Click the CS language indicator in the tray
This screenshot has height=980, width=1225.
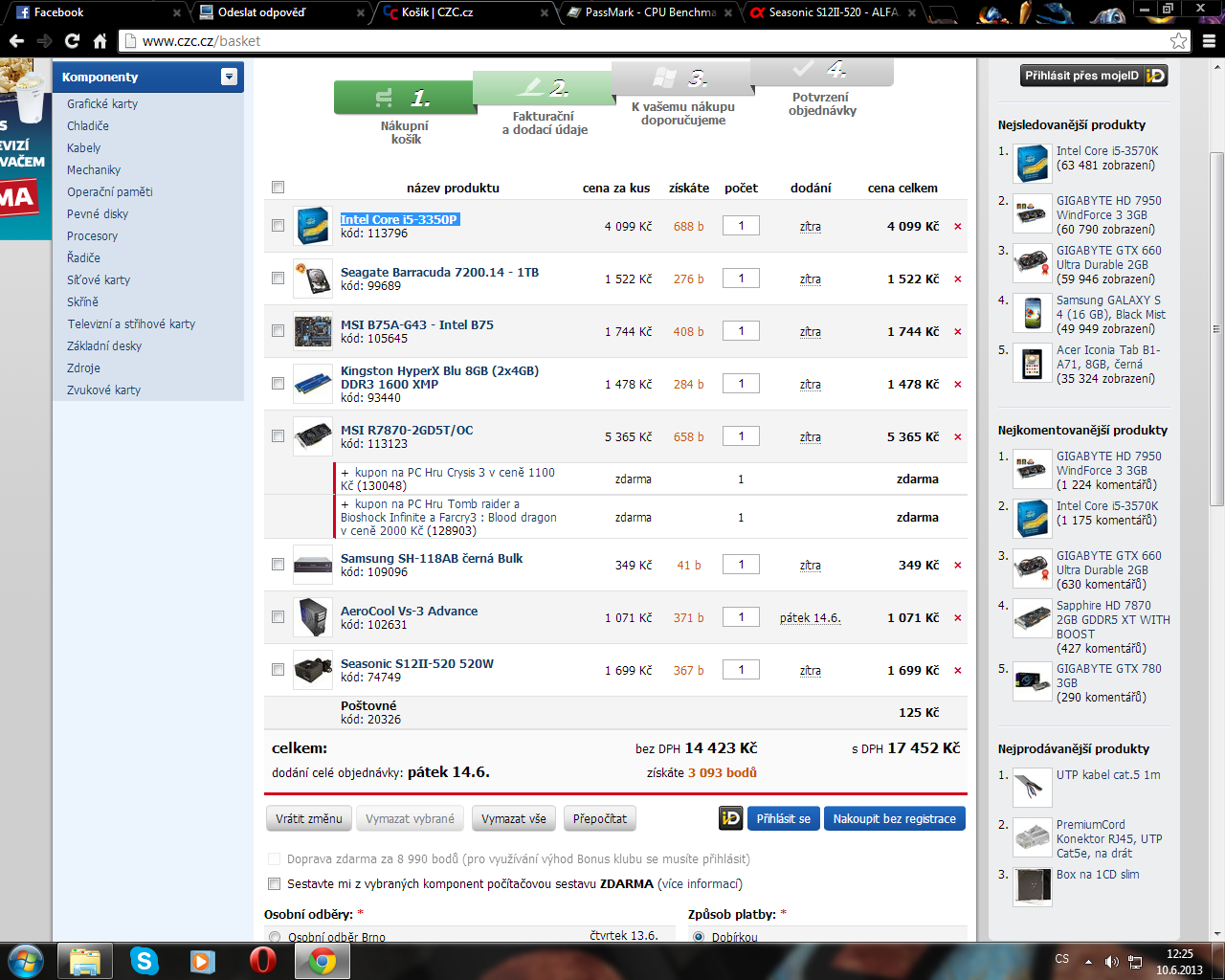[1062, 959]
